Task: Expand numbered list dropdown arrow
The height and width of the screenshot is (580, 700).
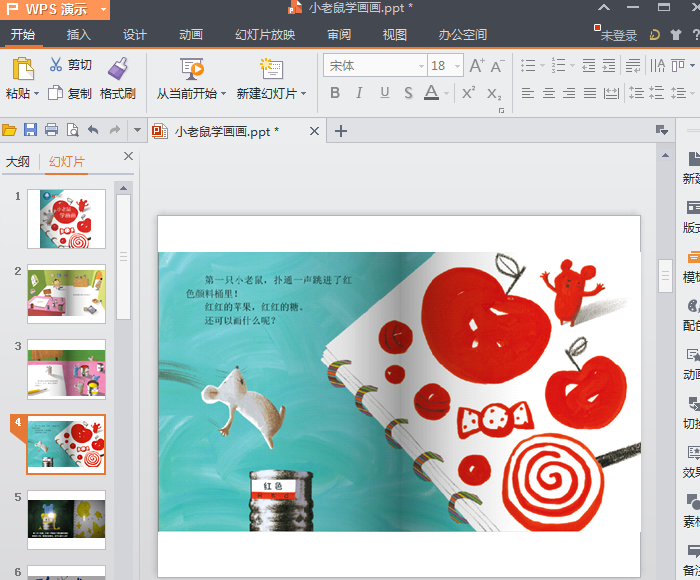Action: [x=573, y=66]
